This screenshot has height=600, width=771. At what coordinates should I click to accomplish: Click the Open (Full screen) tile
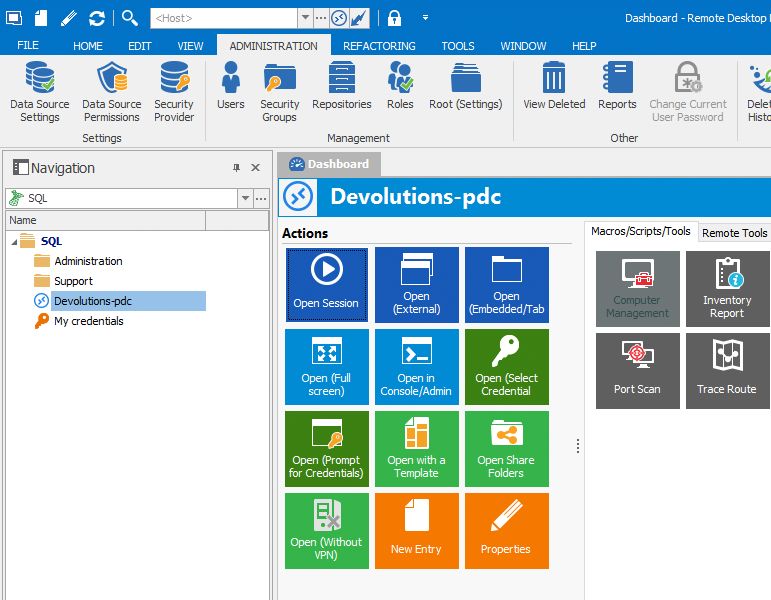click(326, 367)
